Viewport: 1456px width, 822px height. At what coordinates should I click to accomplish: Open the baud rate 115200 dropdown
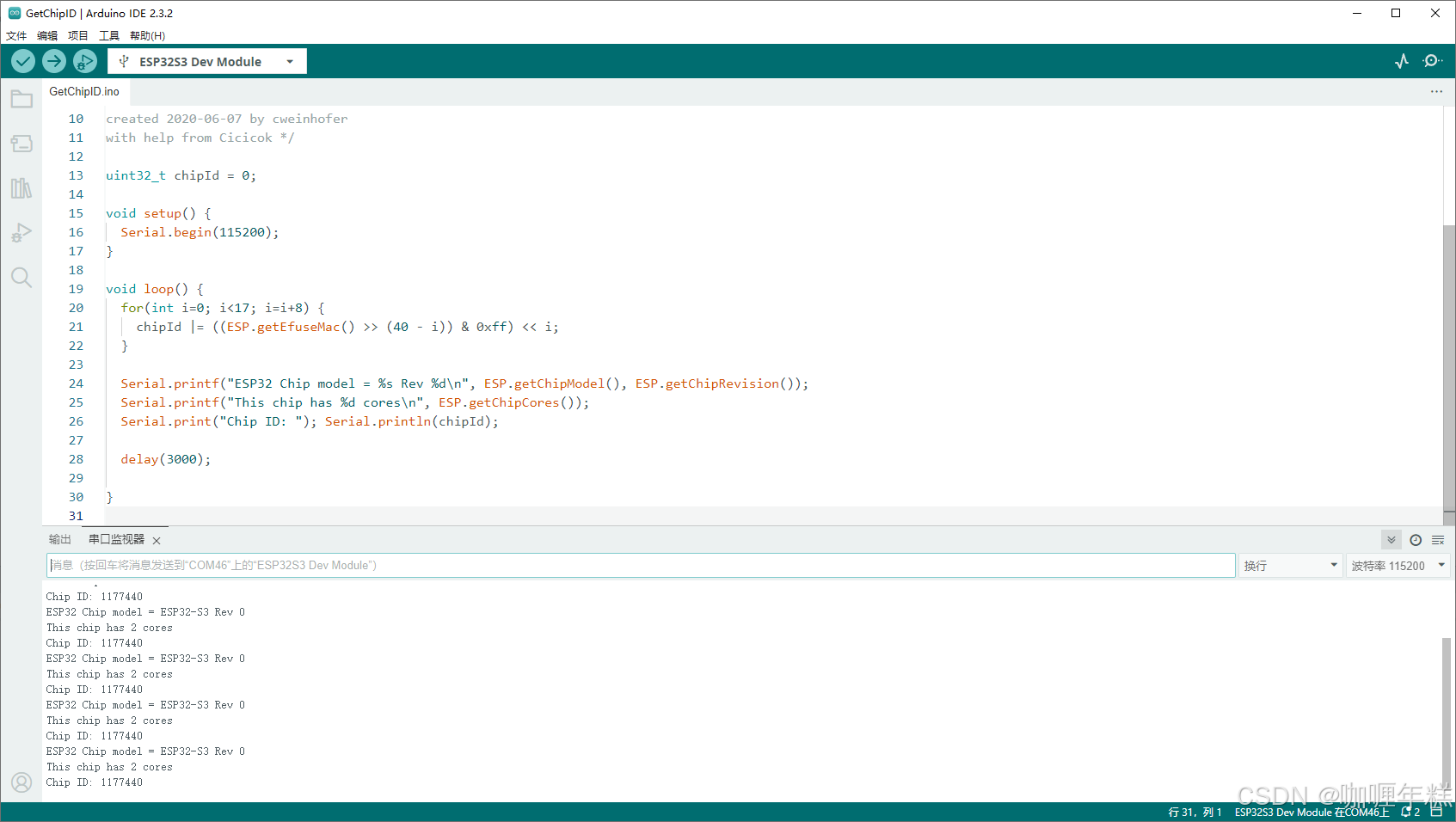[1398, 566]
